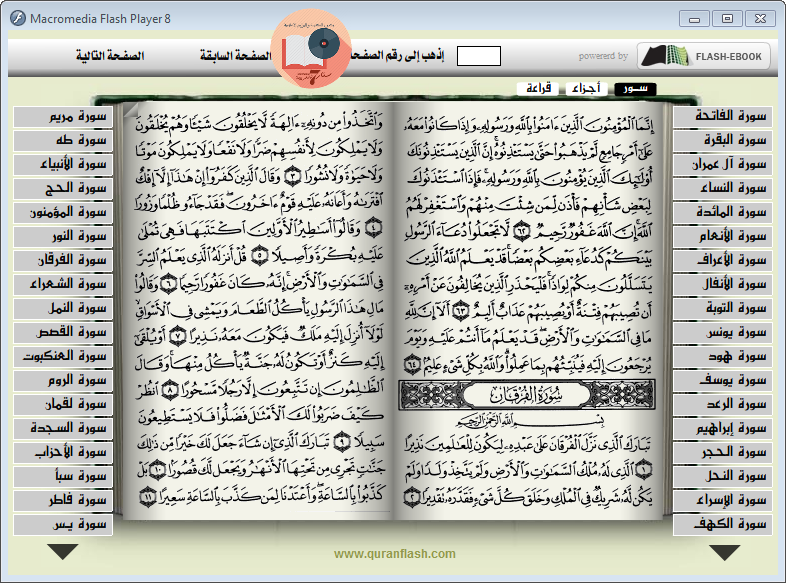Click the folded top-left page corner
This screenshot has width=786, height=583.
(131, 111)
